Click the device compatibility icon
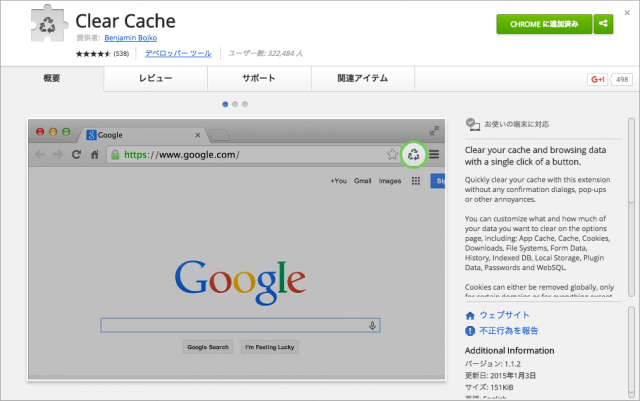640x401 pixels. click(x=473, y=125)
